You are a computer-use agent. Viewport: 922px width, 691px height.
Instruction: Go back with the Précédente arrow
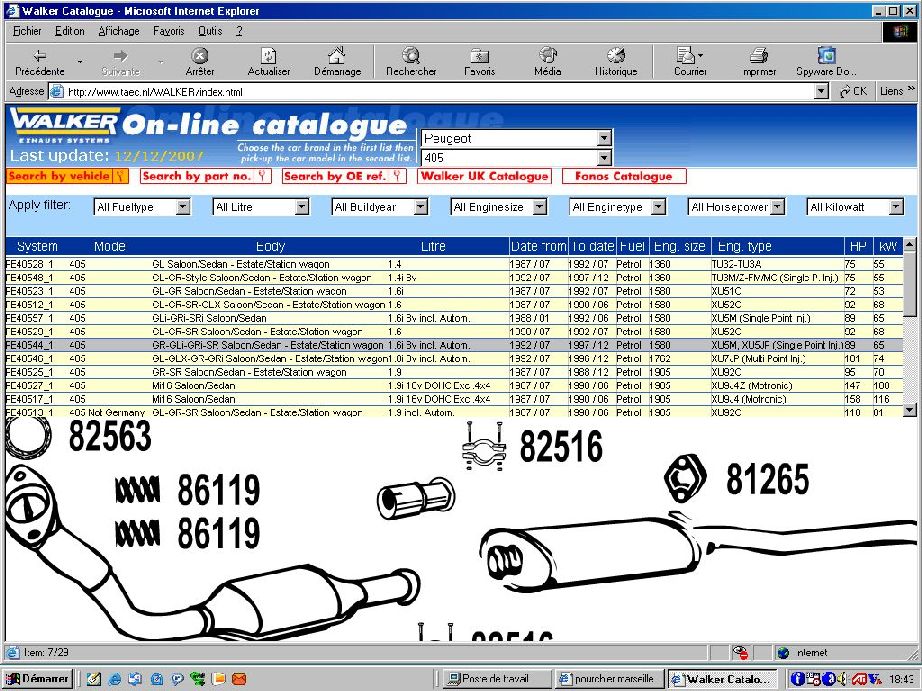point(39,61)
